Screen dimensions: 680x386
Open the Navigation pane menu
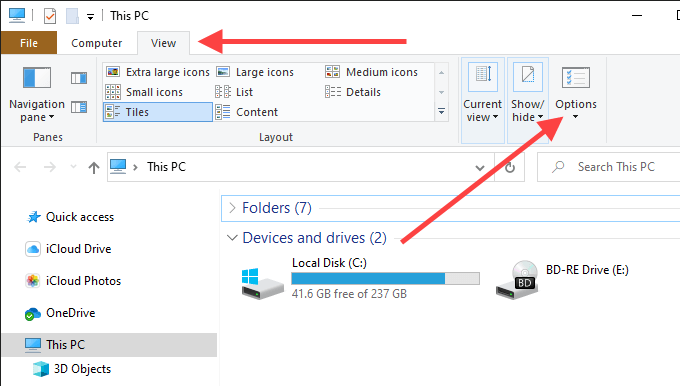tap(37, 95)
